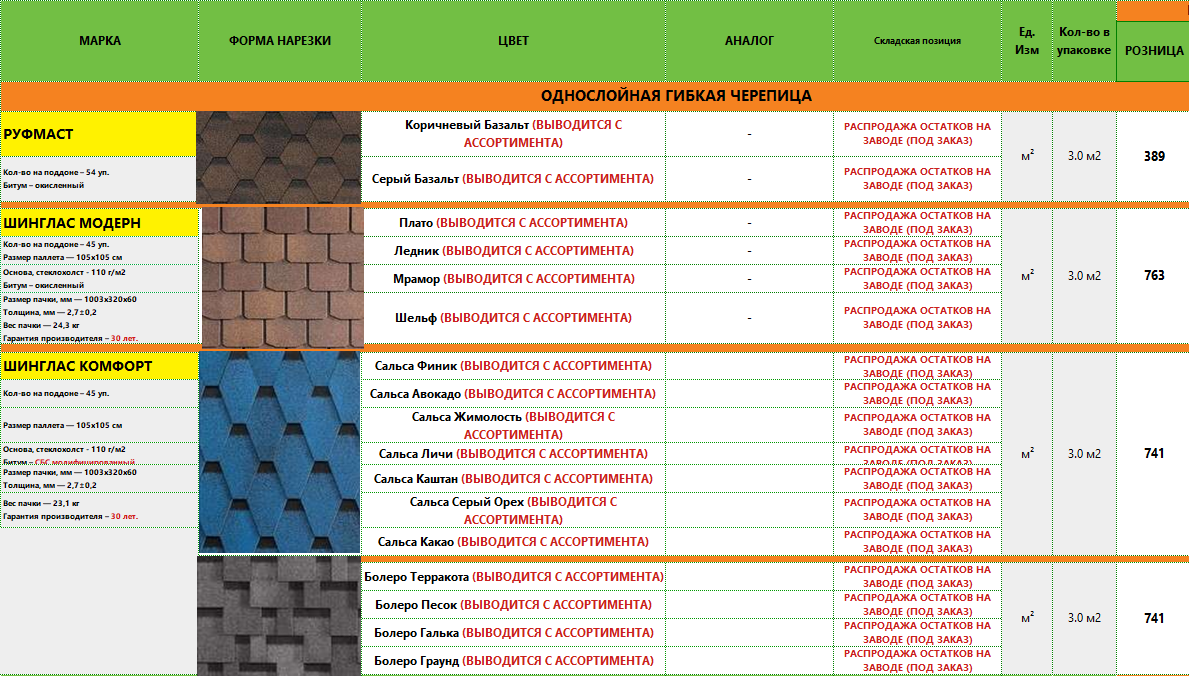This screenshot has width=1189, height=676.
Task: Click the stock status for Болеро Терракота
Action: click(918, 577)
